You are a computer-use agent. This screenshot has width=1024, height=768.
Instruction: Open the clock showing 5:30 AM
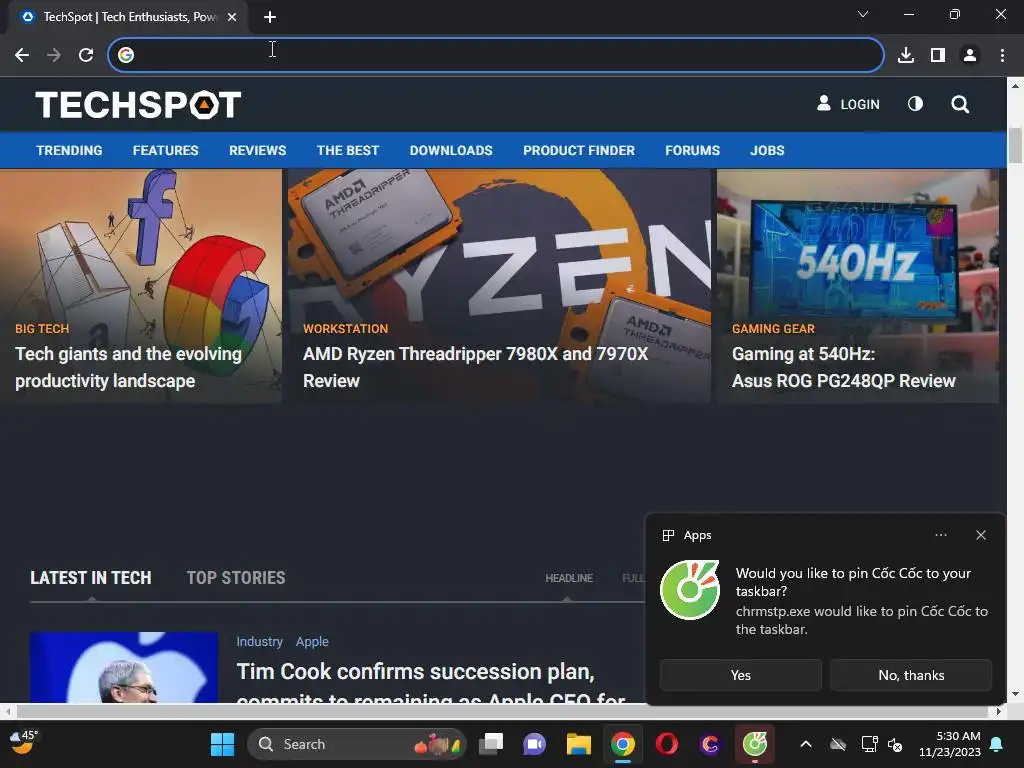click(950, 744)
